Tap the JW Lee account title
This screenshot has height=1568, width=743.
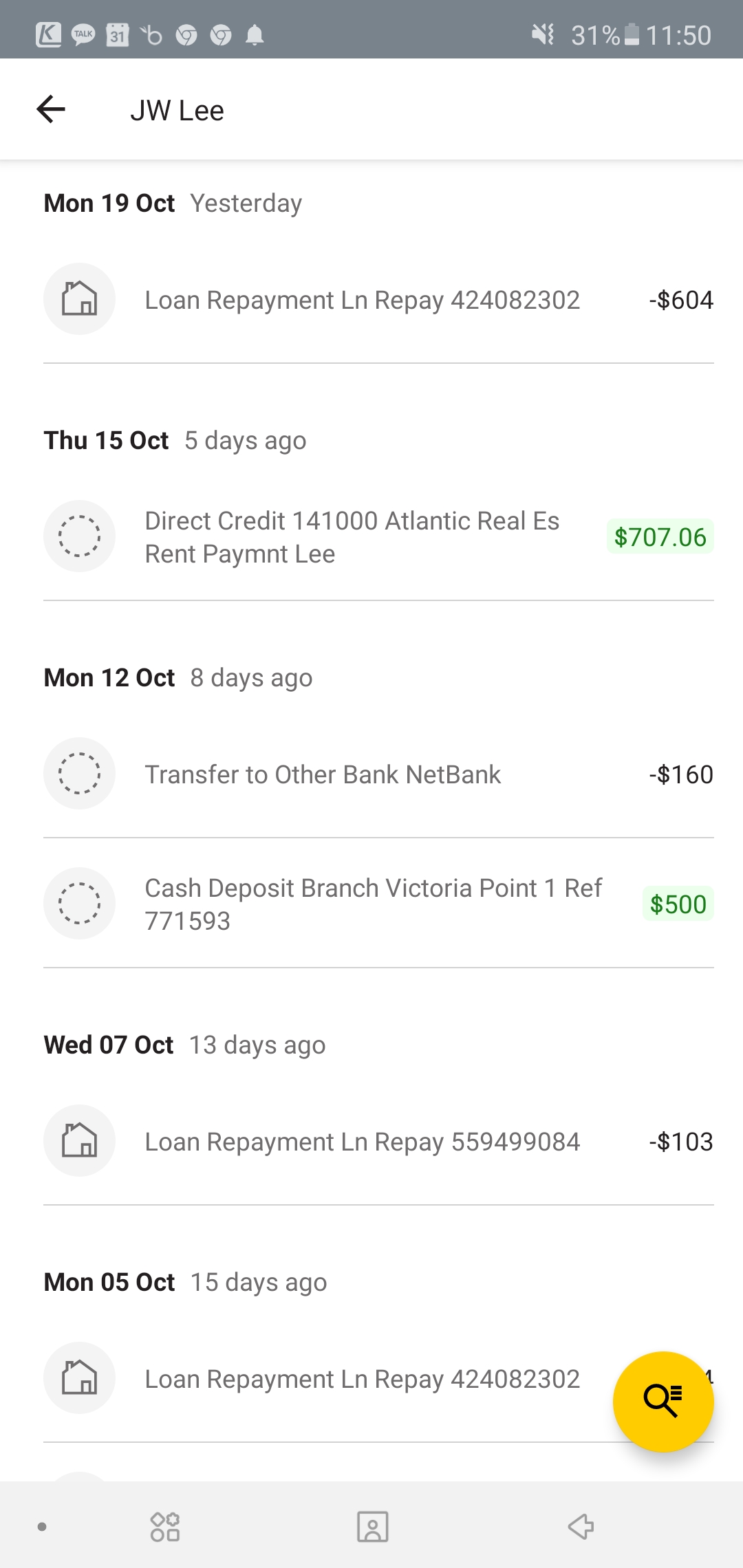click(177, 111)
